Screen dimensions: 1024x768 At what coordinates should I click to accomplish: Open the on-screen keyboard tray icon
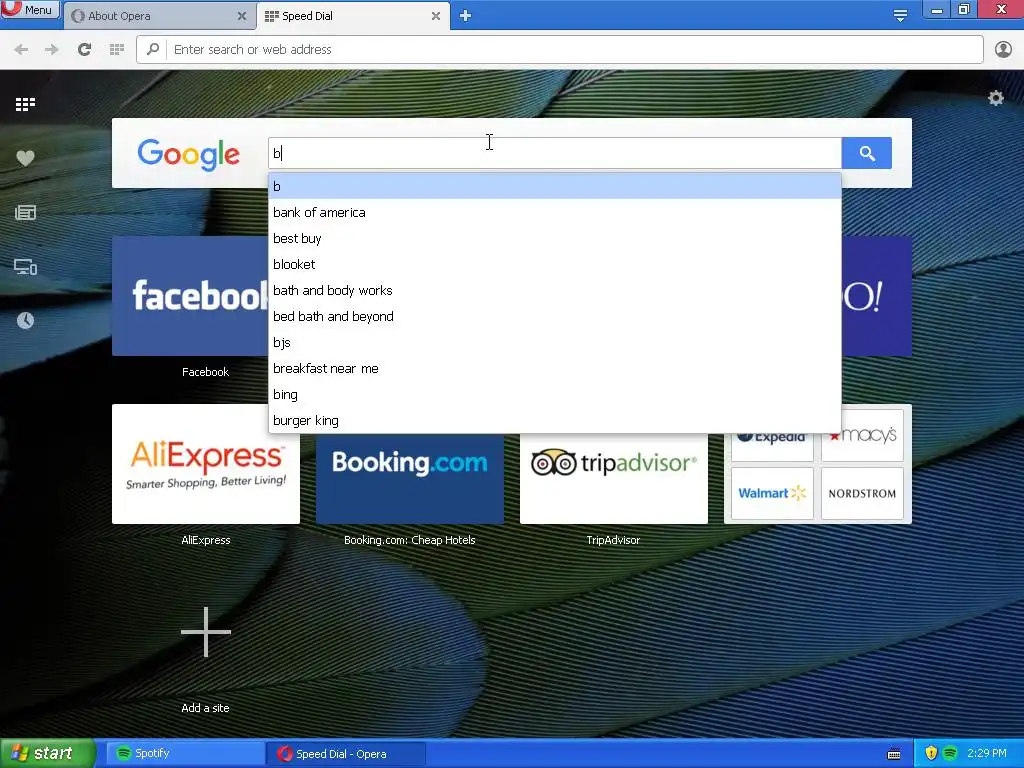pos(894,754)
